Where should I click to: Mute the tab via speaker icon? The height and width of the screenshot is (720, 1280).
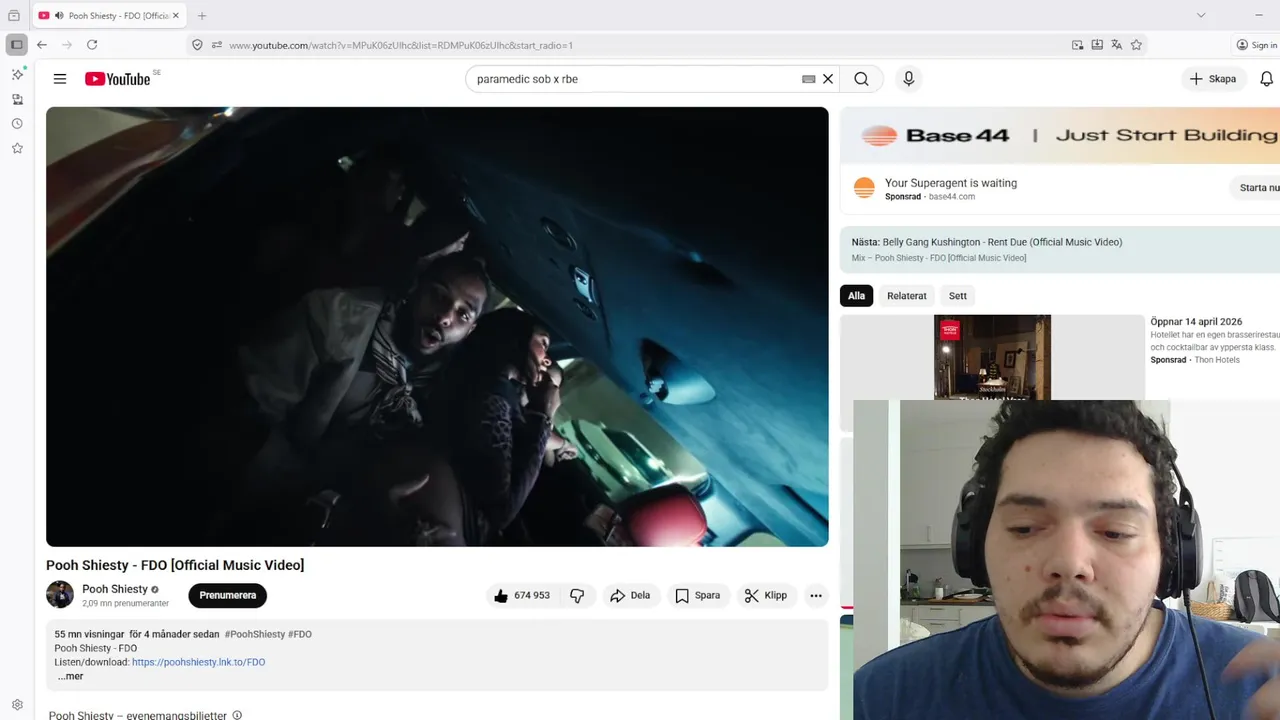click(x=59, y=16)
